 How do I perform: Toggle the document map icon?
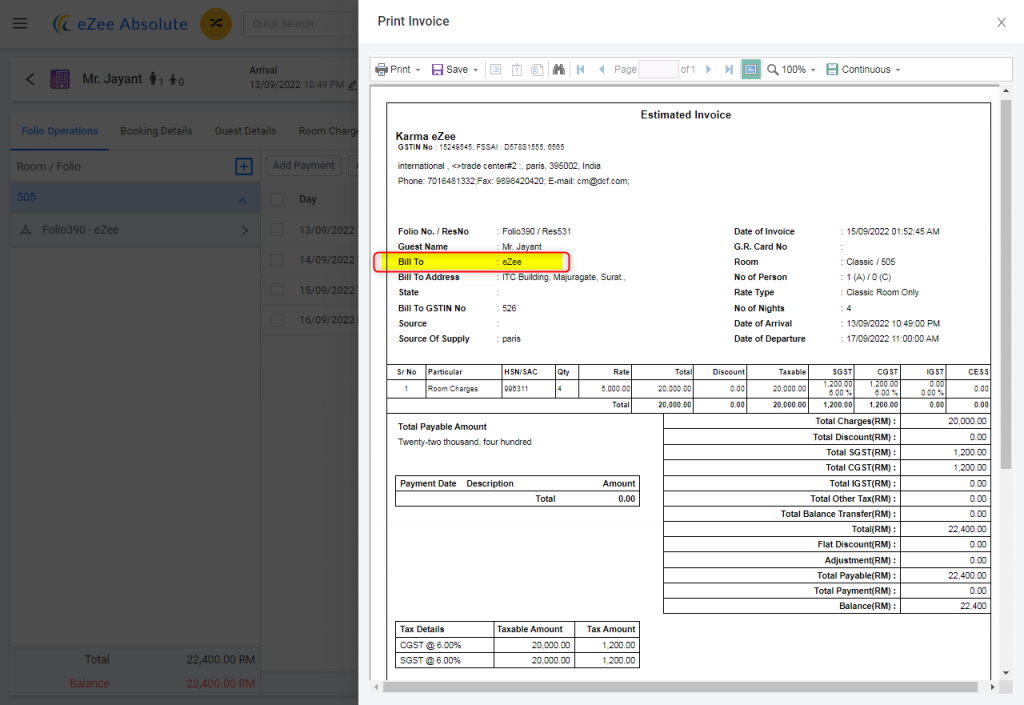496,69
